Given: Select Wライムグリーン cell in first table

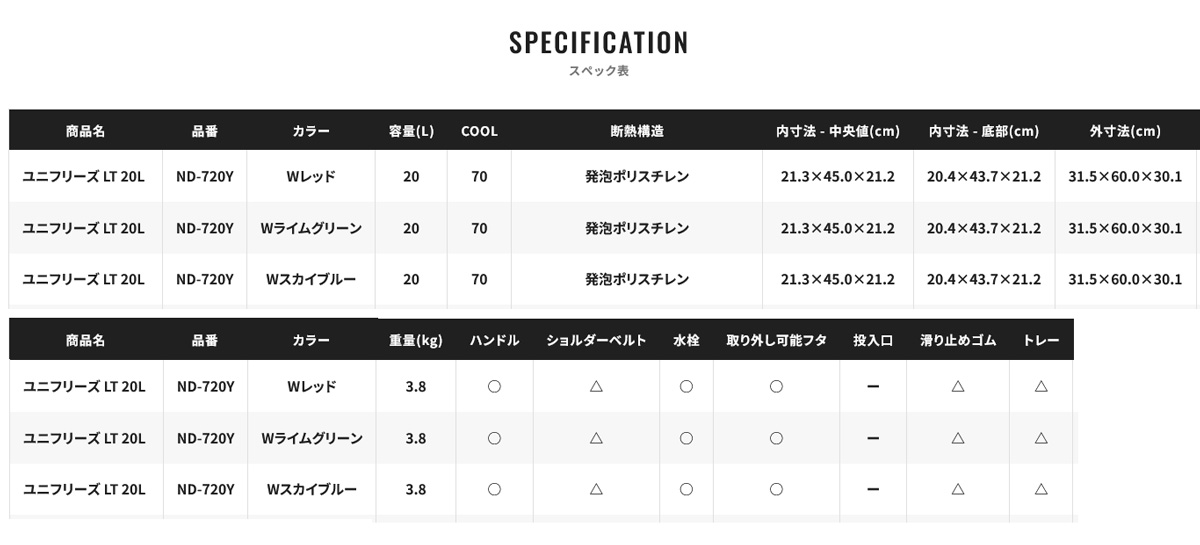Looking at the screenshot, I should (x=311, y=228).
